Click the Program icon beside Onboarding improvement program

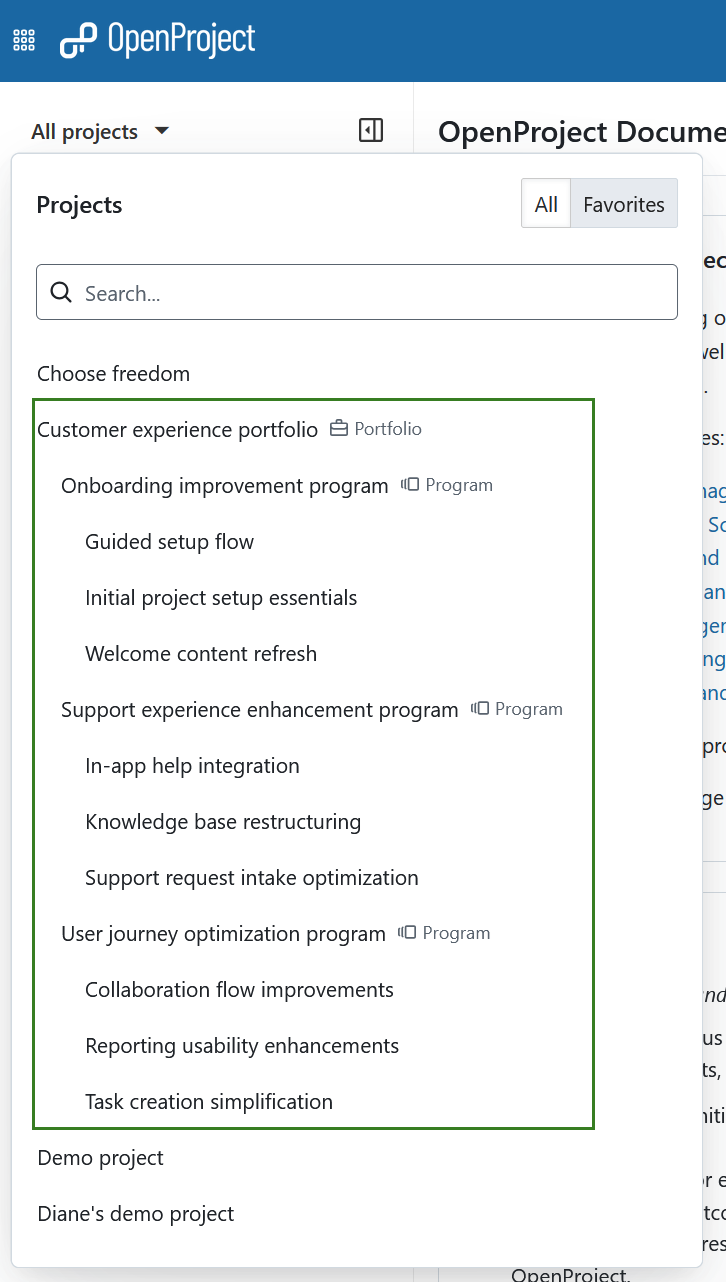[x=409, y=484]
